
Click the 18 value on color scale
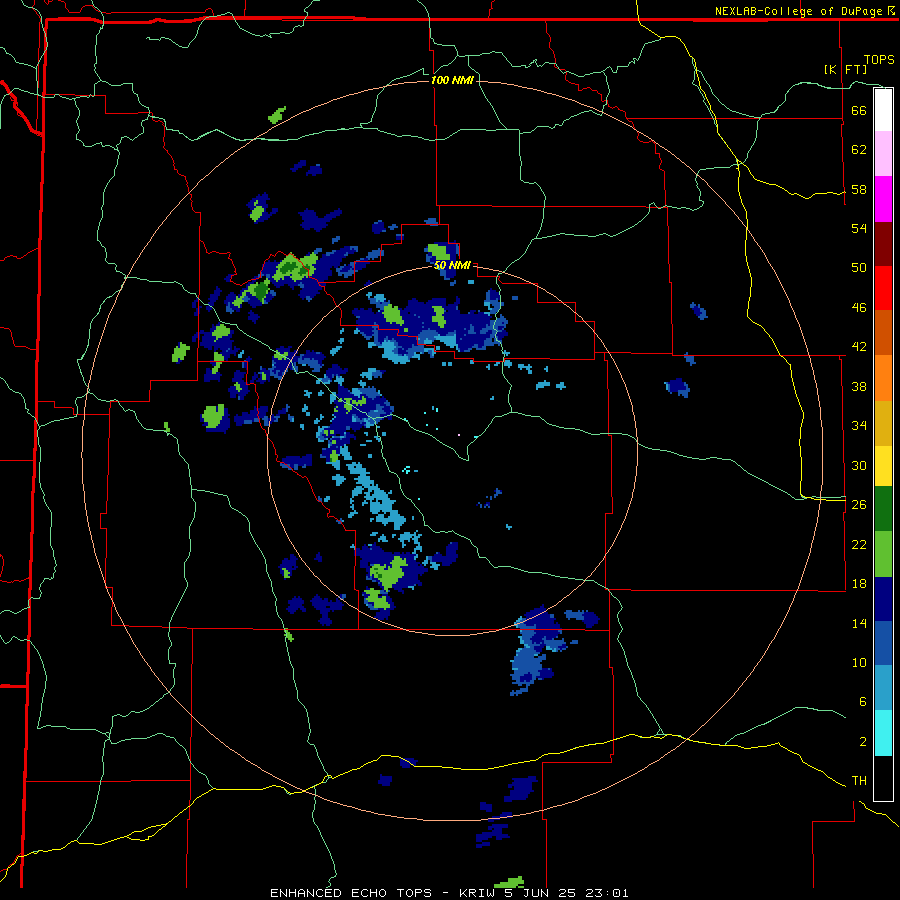point(859,584)
